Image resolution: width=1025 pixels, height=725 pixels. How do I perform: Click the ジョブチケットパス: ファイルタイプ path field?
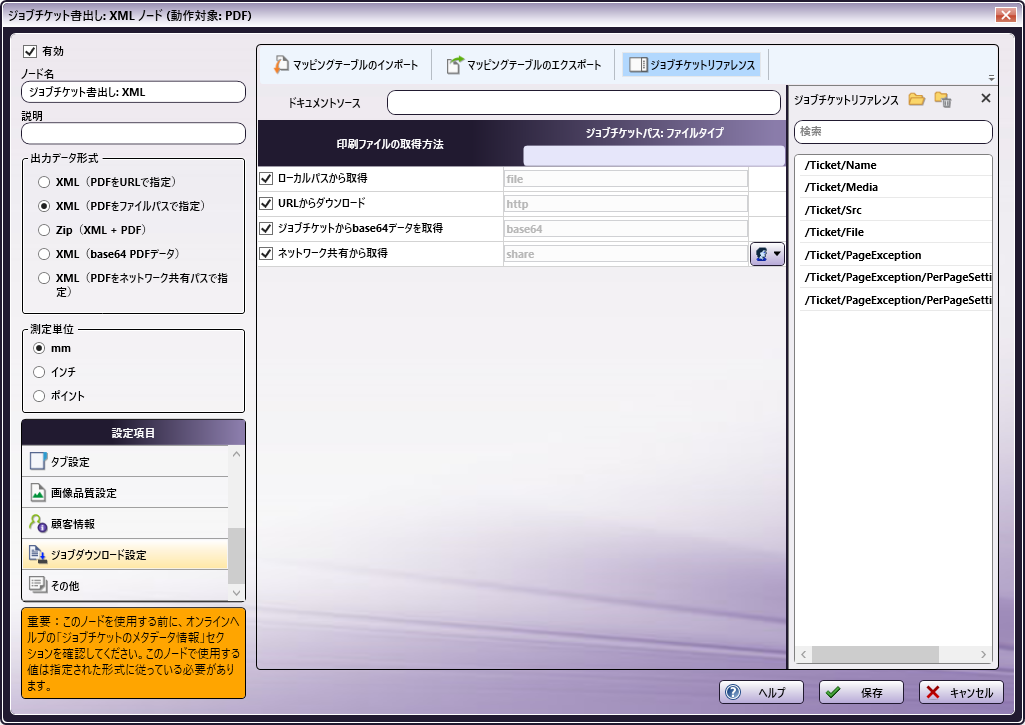[x=654, y=156]
